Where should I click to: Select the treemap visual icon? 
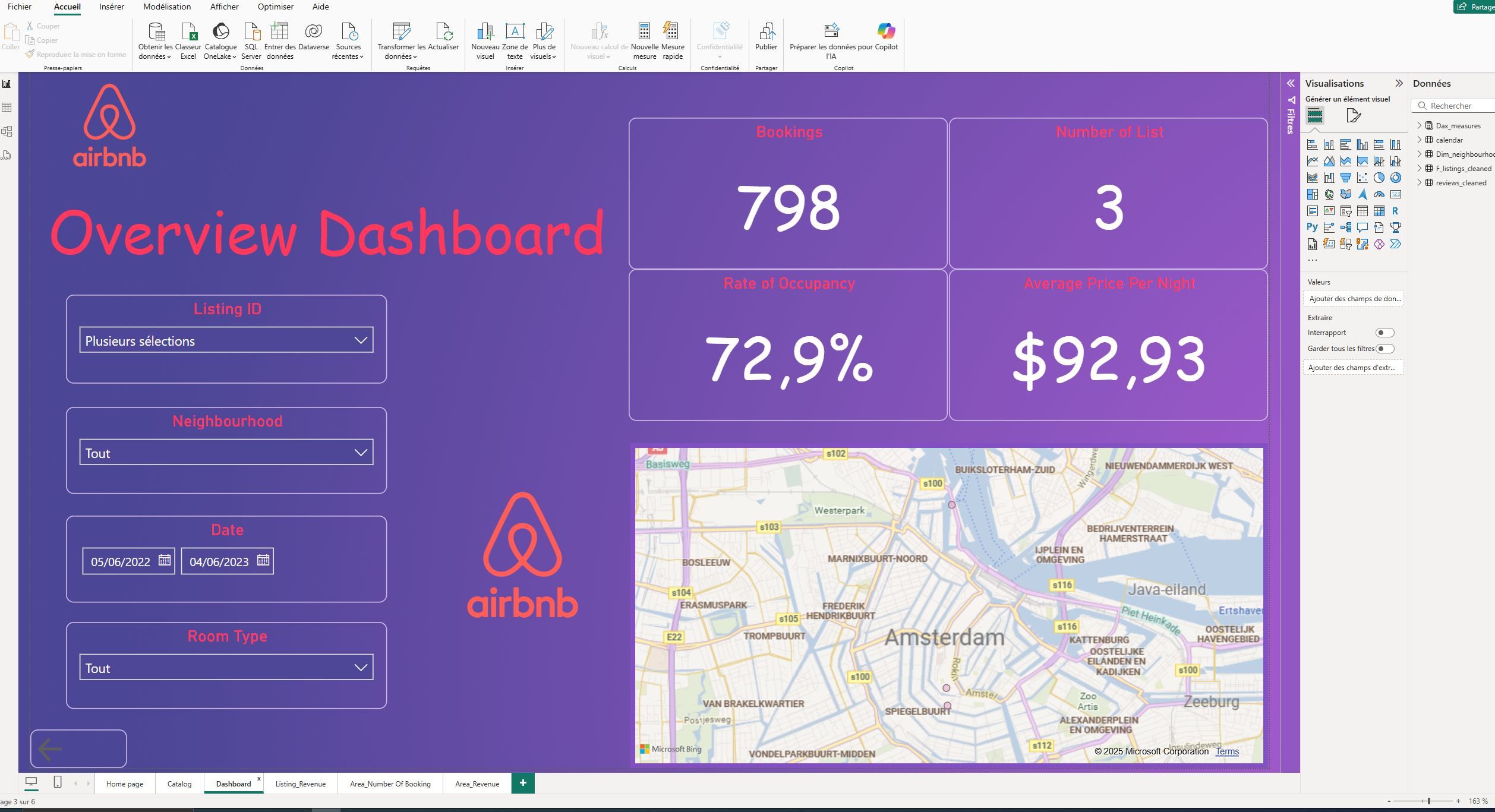click(x=1312, y=194)
